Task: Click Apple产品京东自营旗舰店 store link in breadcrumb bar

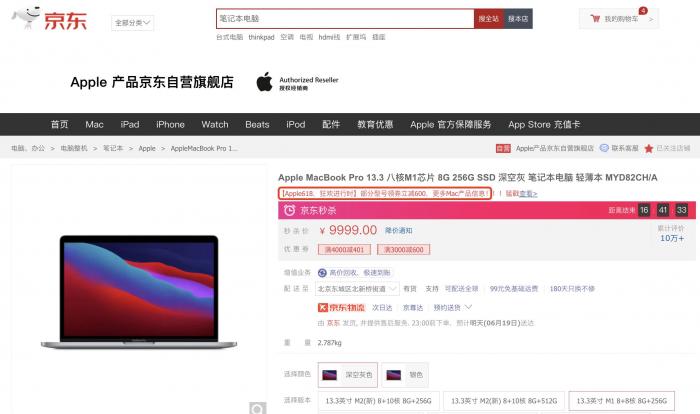Action: point(554,148)
